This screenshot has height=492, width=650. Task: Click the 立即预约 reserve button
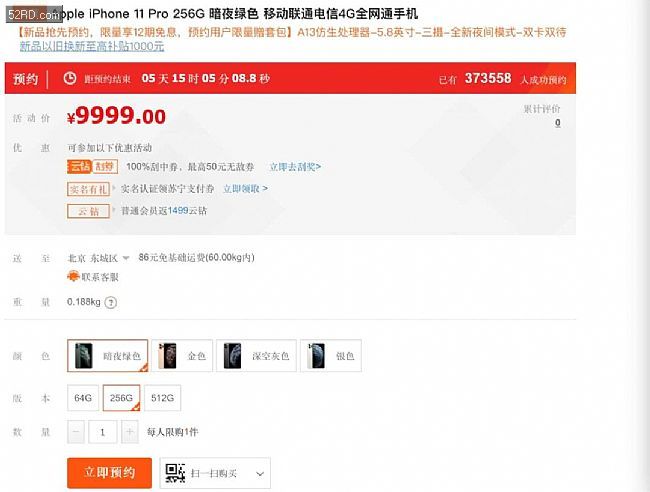point(109,473)
